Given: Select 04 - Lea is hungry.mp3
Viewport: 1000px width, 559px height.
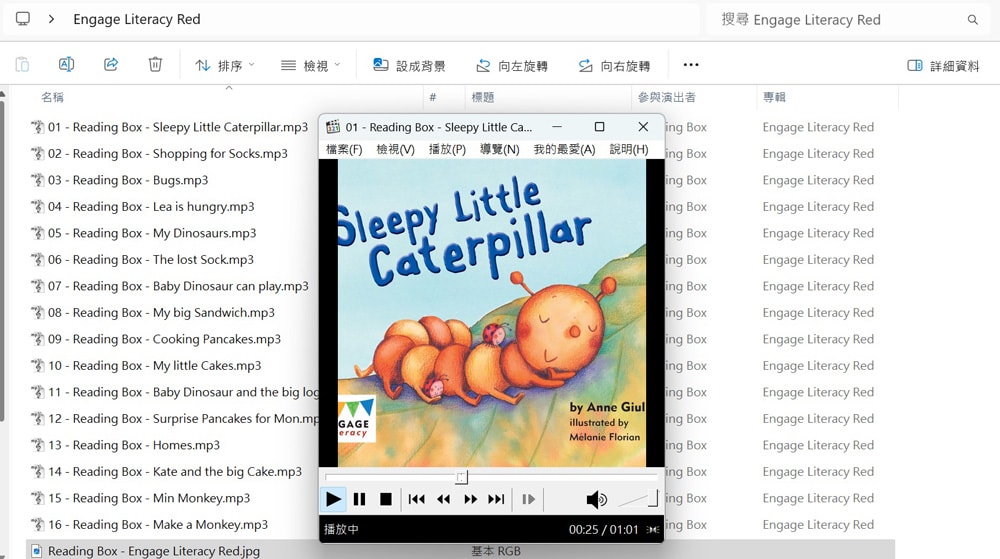Looking at the screenshot, I should coord(151,207).
